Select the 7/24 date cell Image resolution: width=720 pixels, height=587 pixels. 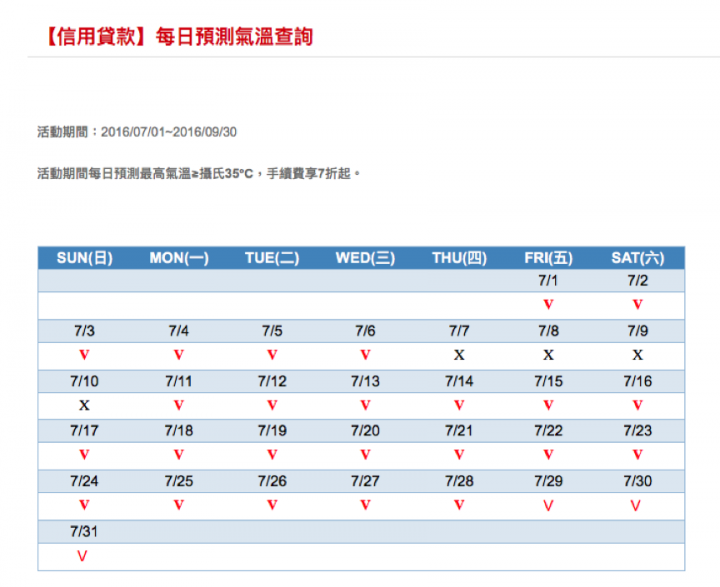(84, 481)
